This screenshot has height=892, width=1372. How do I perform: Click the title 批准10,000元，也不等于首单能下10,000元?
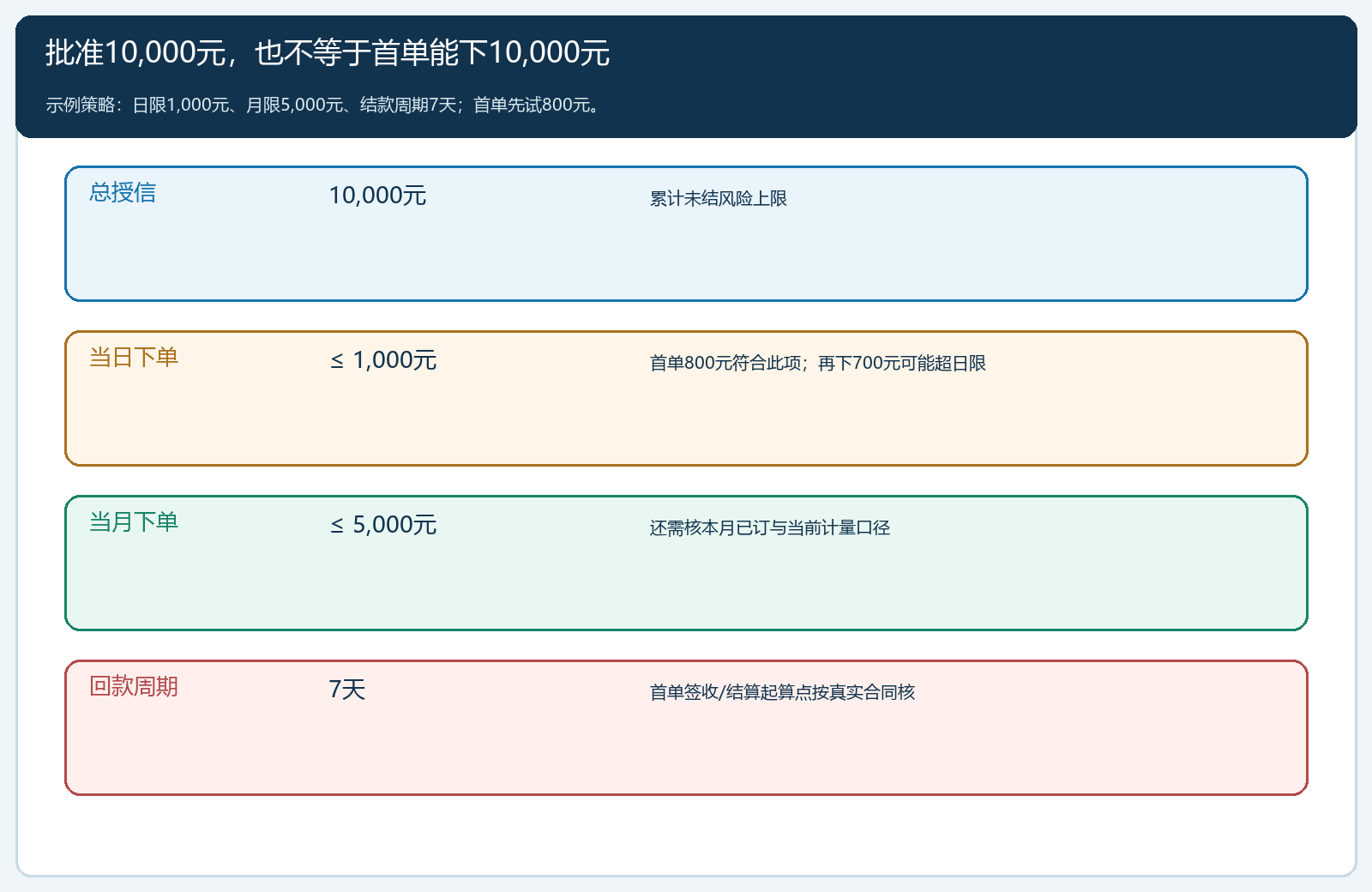[328, 53]
